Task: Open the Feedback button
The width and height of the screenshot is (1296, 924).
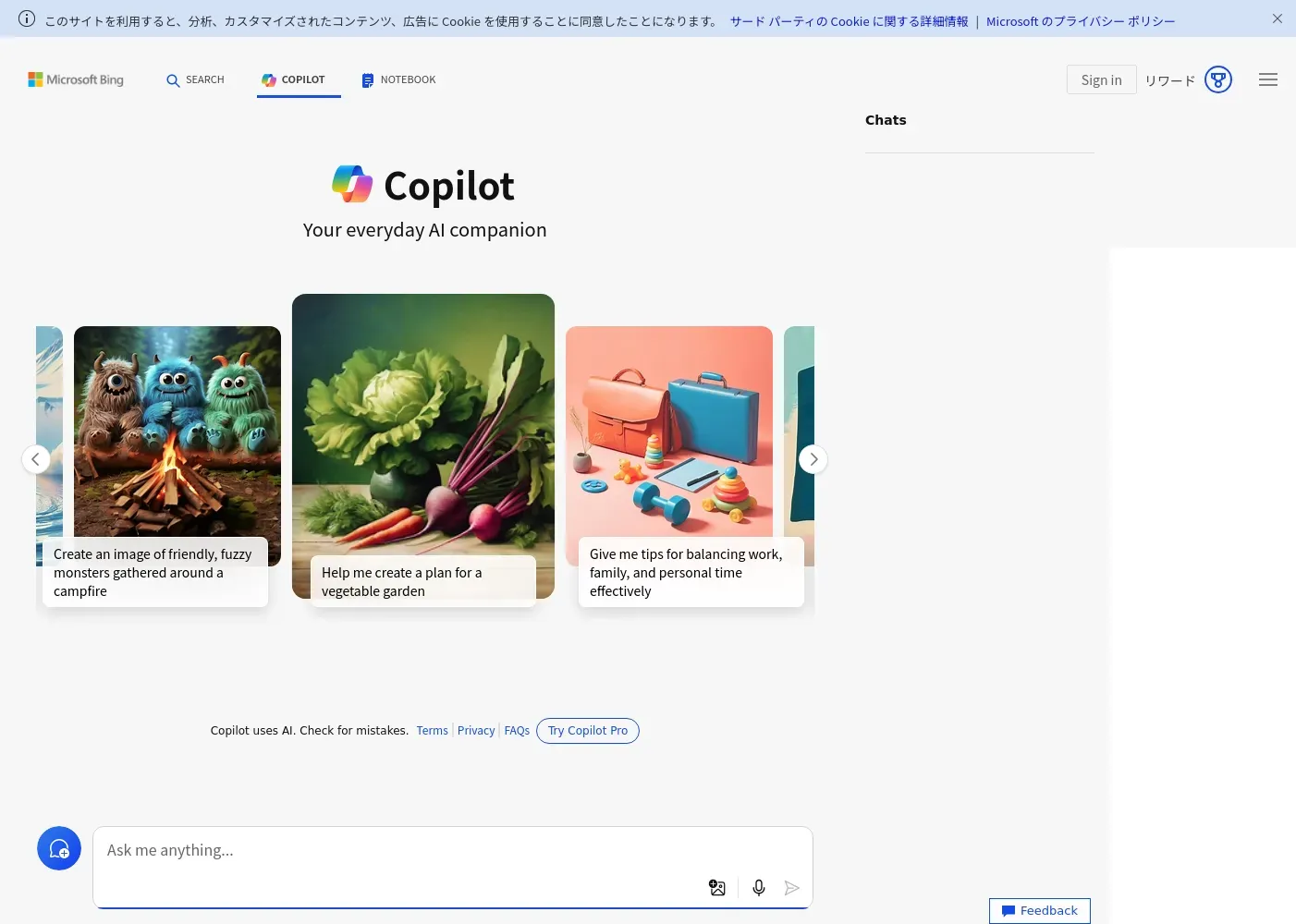Action: (x=1040, y=911)
